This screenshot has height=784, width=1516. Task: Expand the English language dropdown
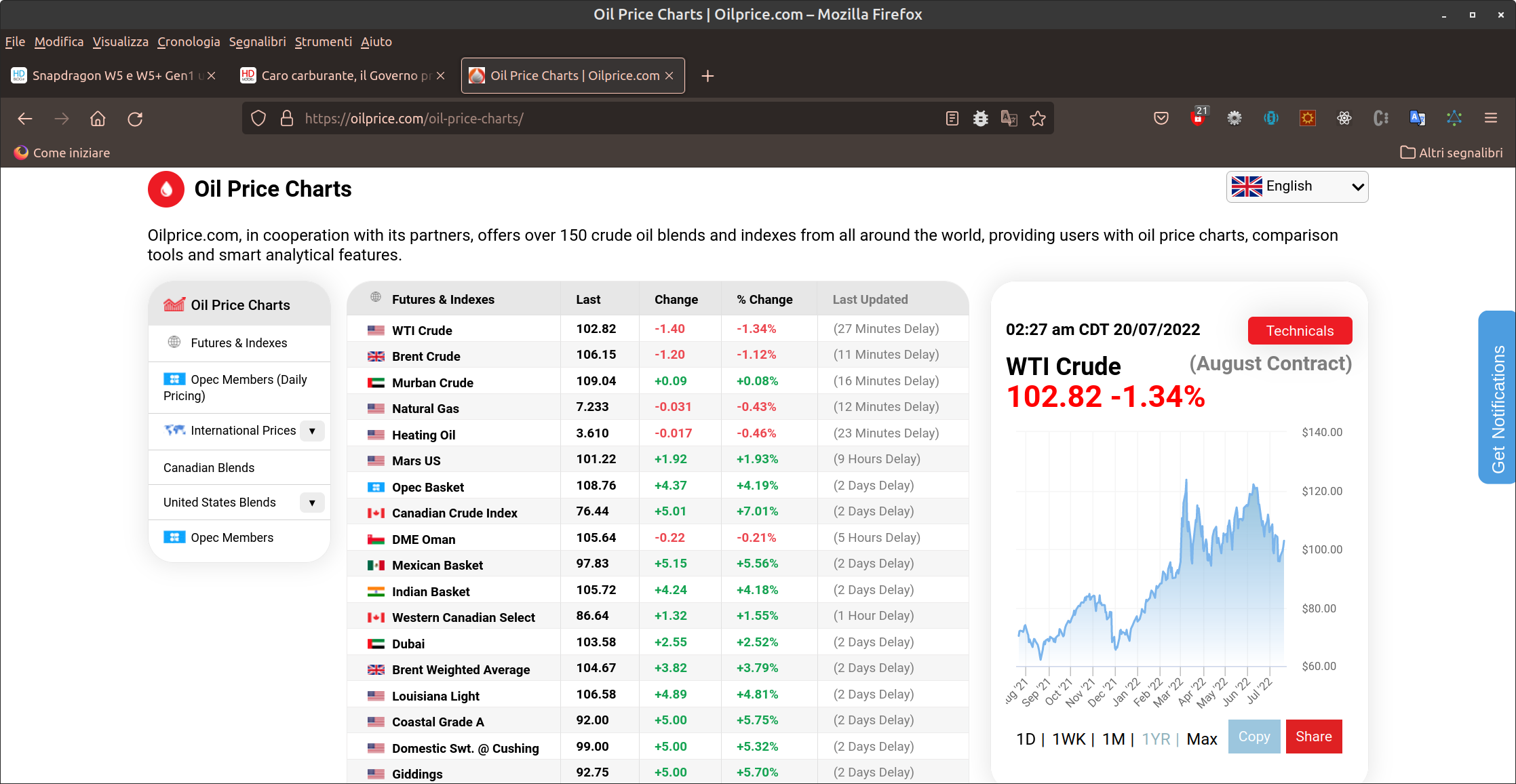[x=1297, y=187]
